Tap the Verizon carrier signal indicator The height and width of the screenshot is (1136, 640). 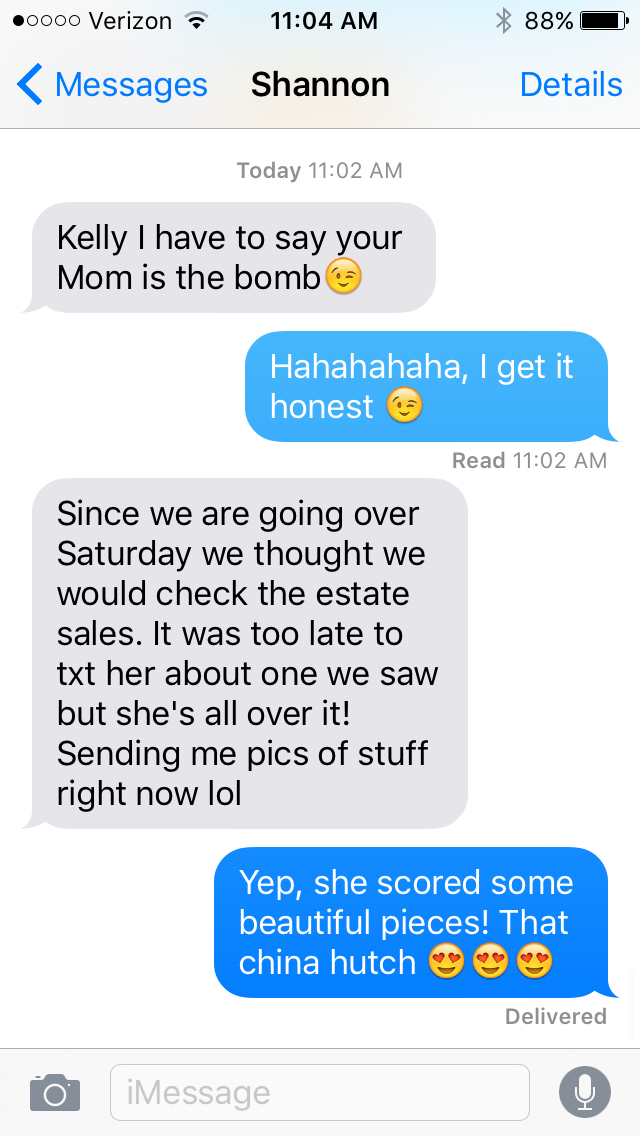pos(91,20)
